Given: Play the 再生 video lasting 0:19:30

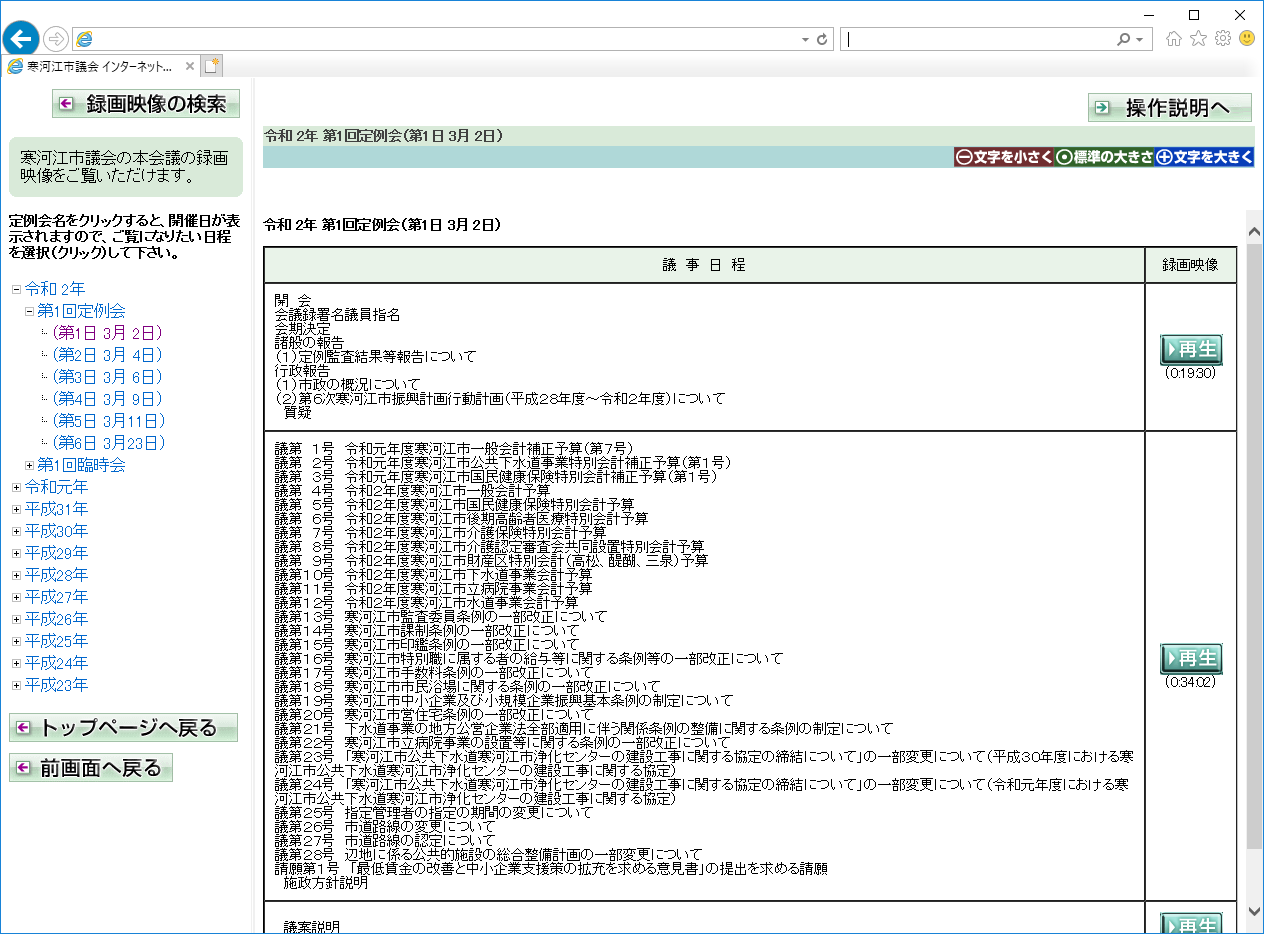Looking at the screenshot, I should pos(1191,350).
